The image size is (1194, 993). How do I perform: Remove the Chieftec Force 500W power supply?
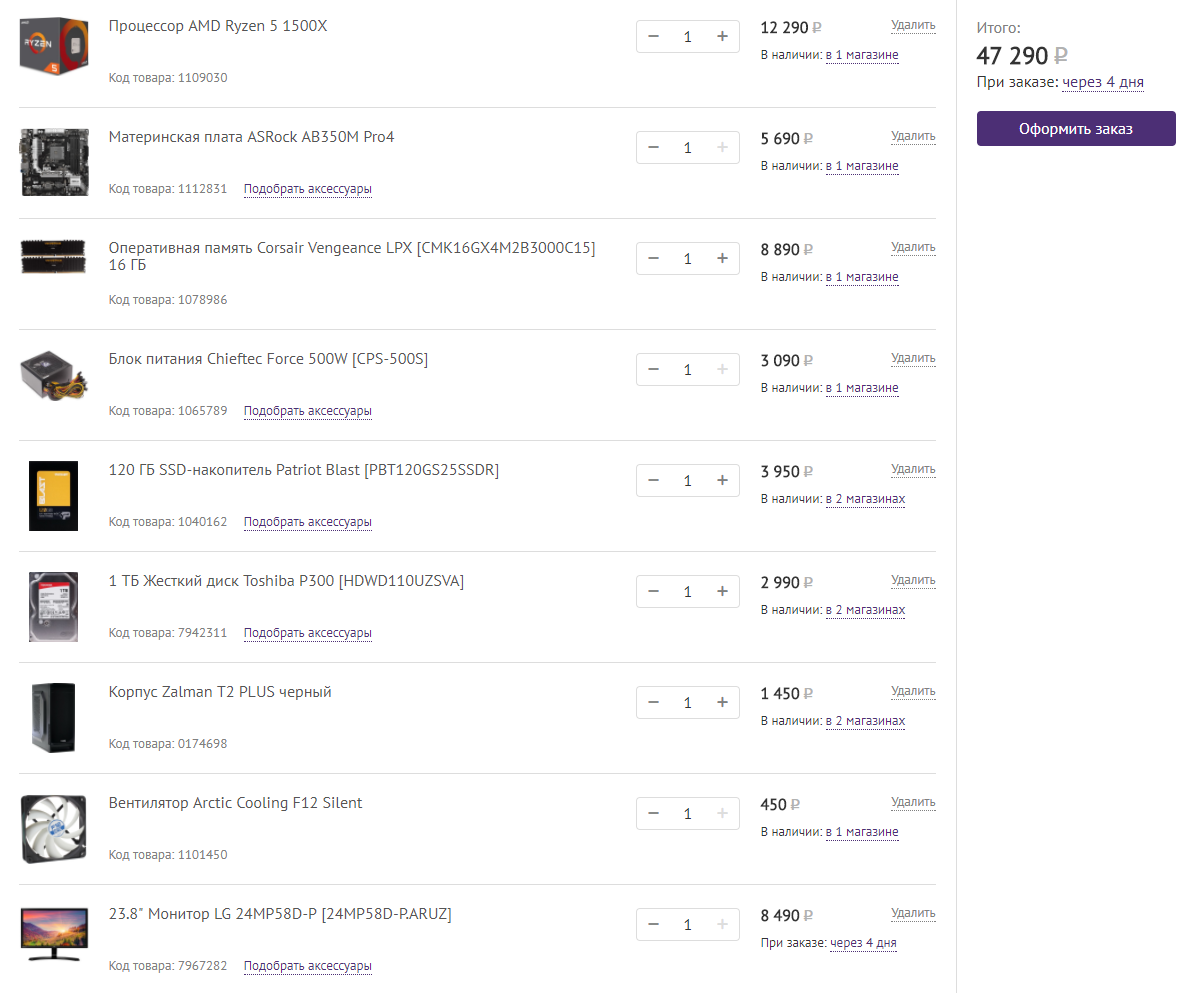tap(913, 358)
